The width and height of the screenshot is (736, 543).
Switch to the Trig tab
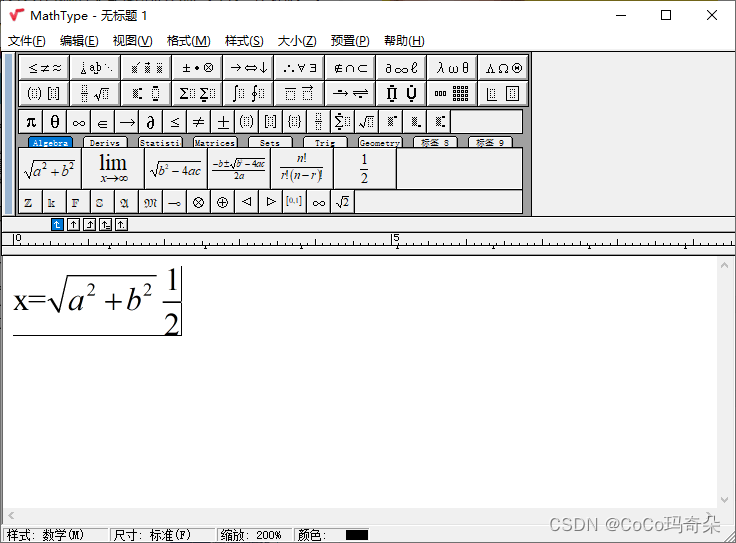(325, 142)
